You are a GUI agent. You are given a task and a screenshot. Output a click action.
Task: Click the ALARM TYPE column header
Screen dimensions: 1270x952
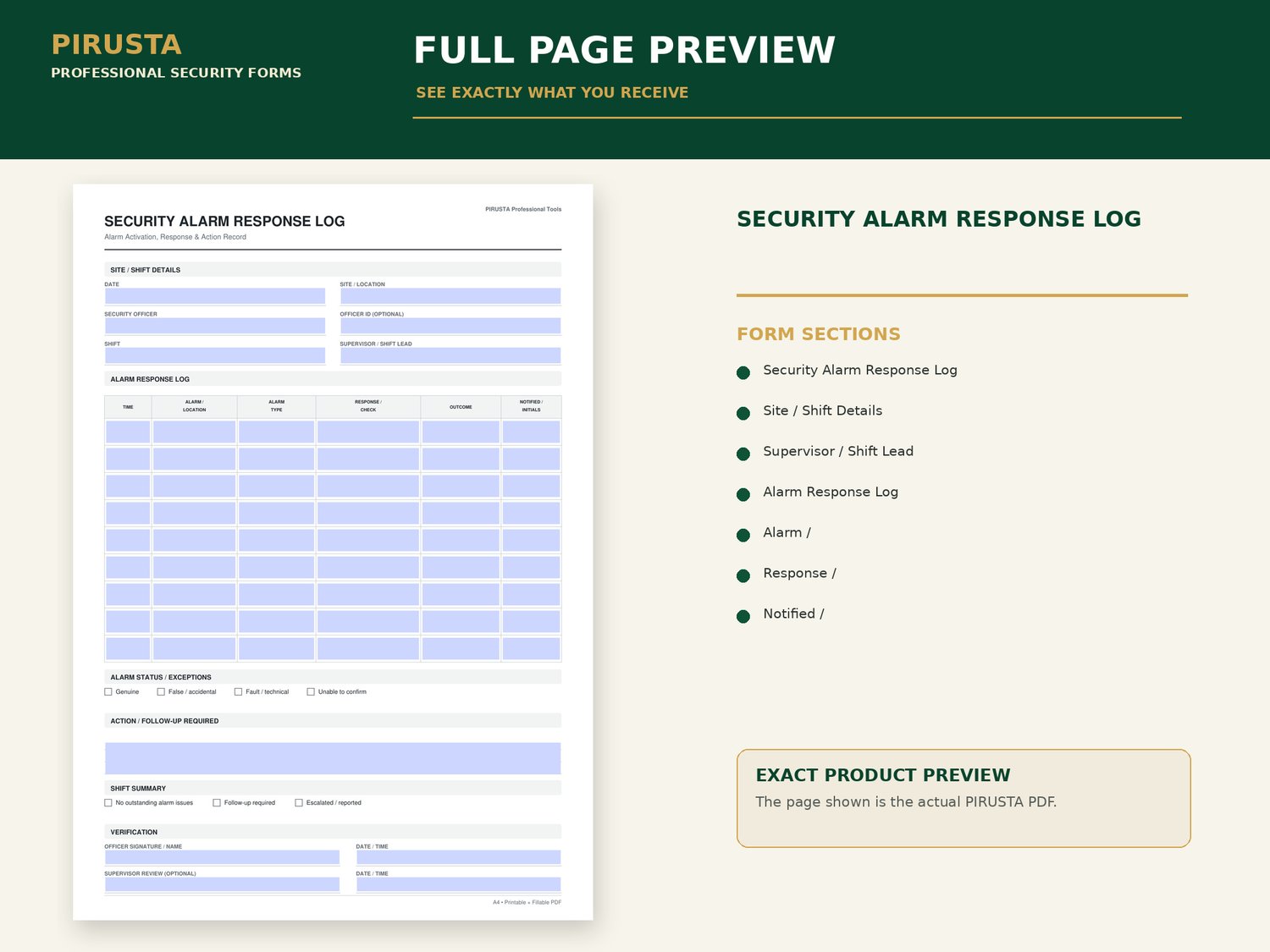click(x=276, y=406)
